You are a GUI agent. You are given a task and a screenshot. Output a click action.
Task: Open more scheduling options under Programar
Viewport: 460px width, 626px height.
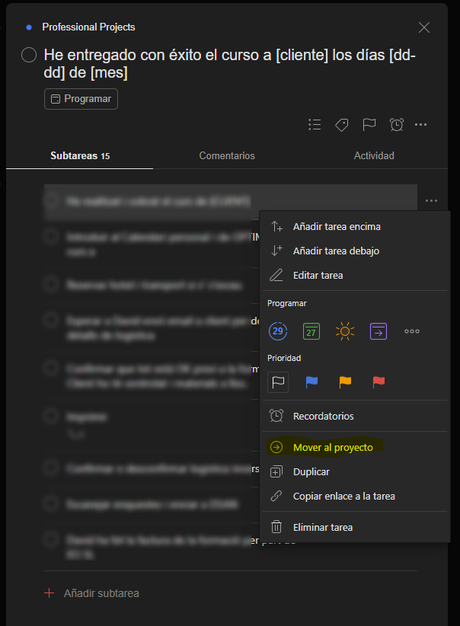[412, 331]
